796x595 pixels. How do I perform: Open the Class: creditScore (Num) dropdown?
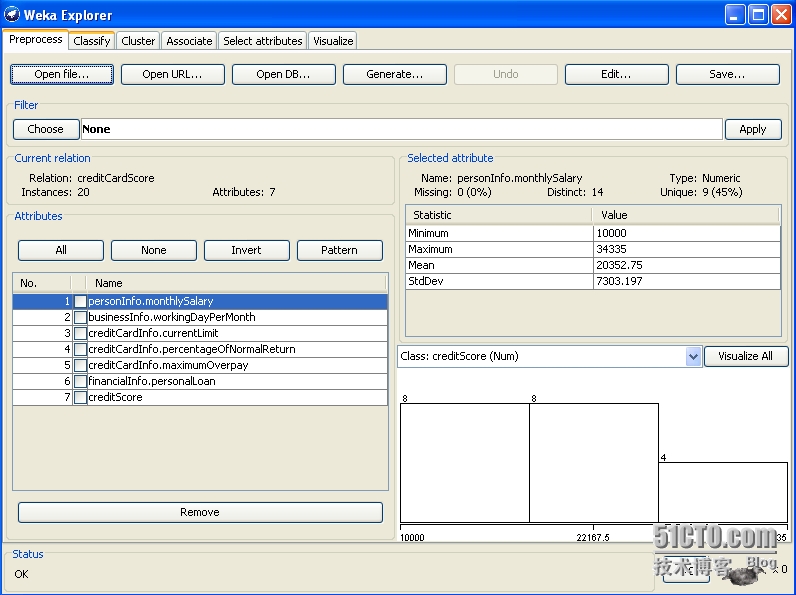pyautogui.click(x=550, y=356)
